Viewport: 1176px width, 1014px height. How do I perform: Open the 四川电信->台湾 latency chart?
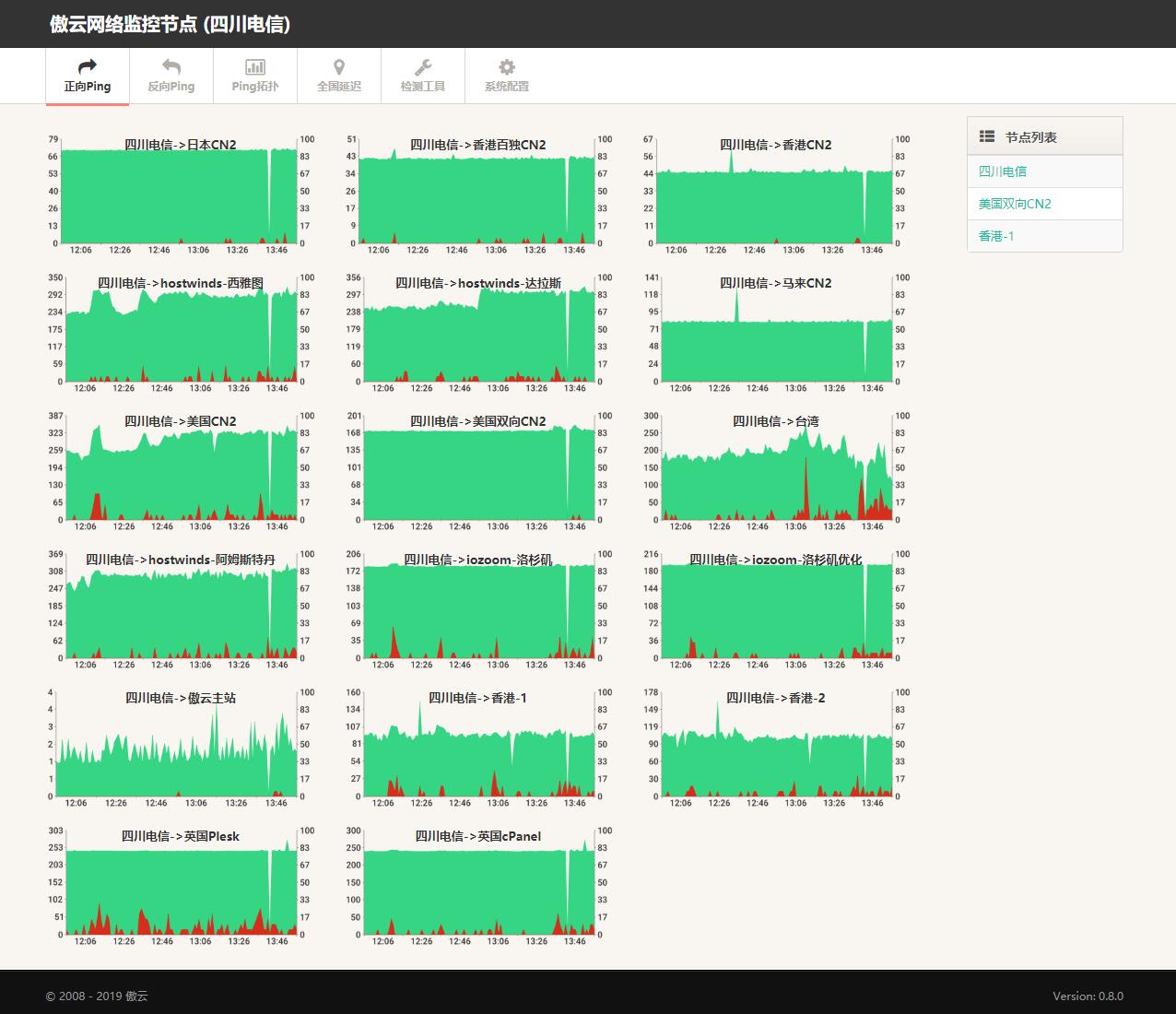tap(776, 470)
